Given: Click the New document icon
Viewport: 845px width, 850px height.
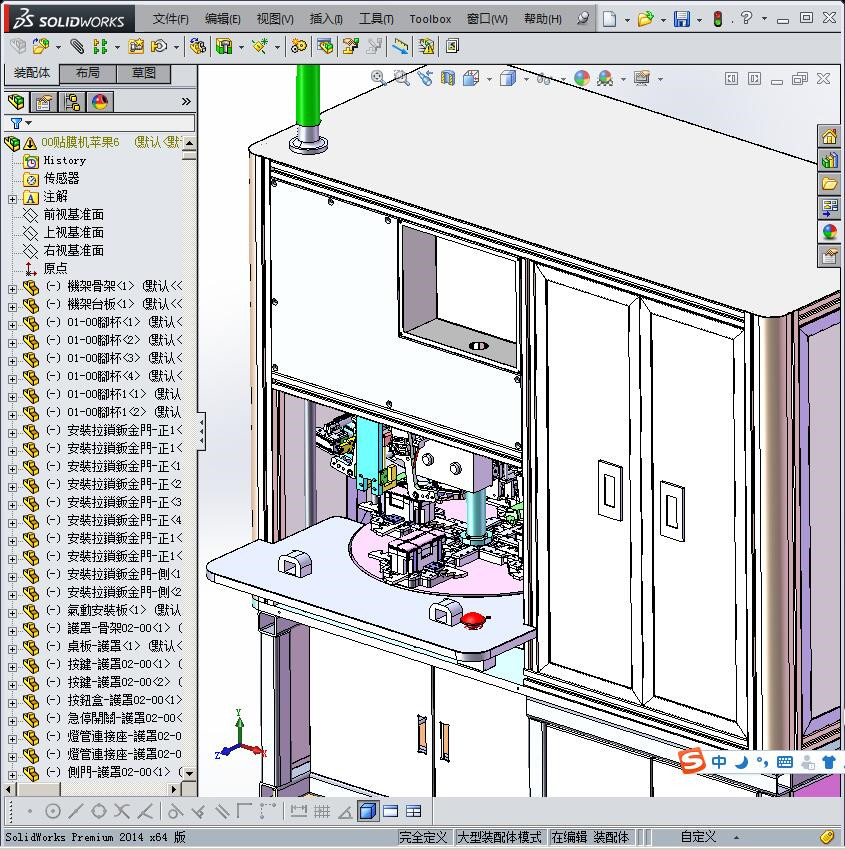Looking at the screenshot, I should [610, 19].
